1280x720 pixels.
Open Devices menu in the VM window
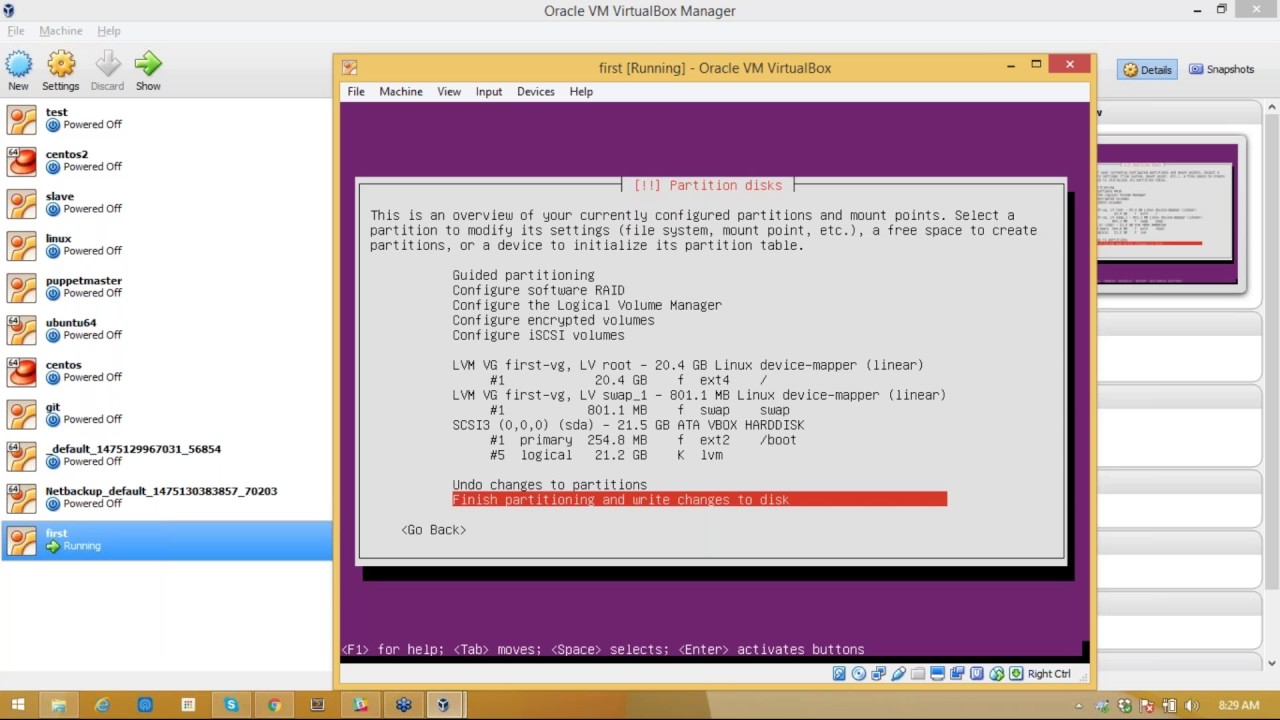536,91
